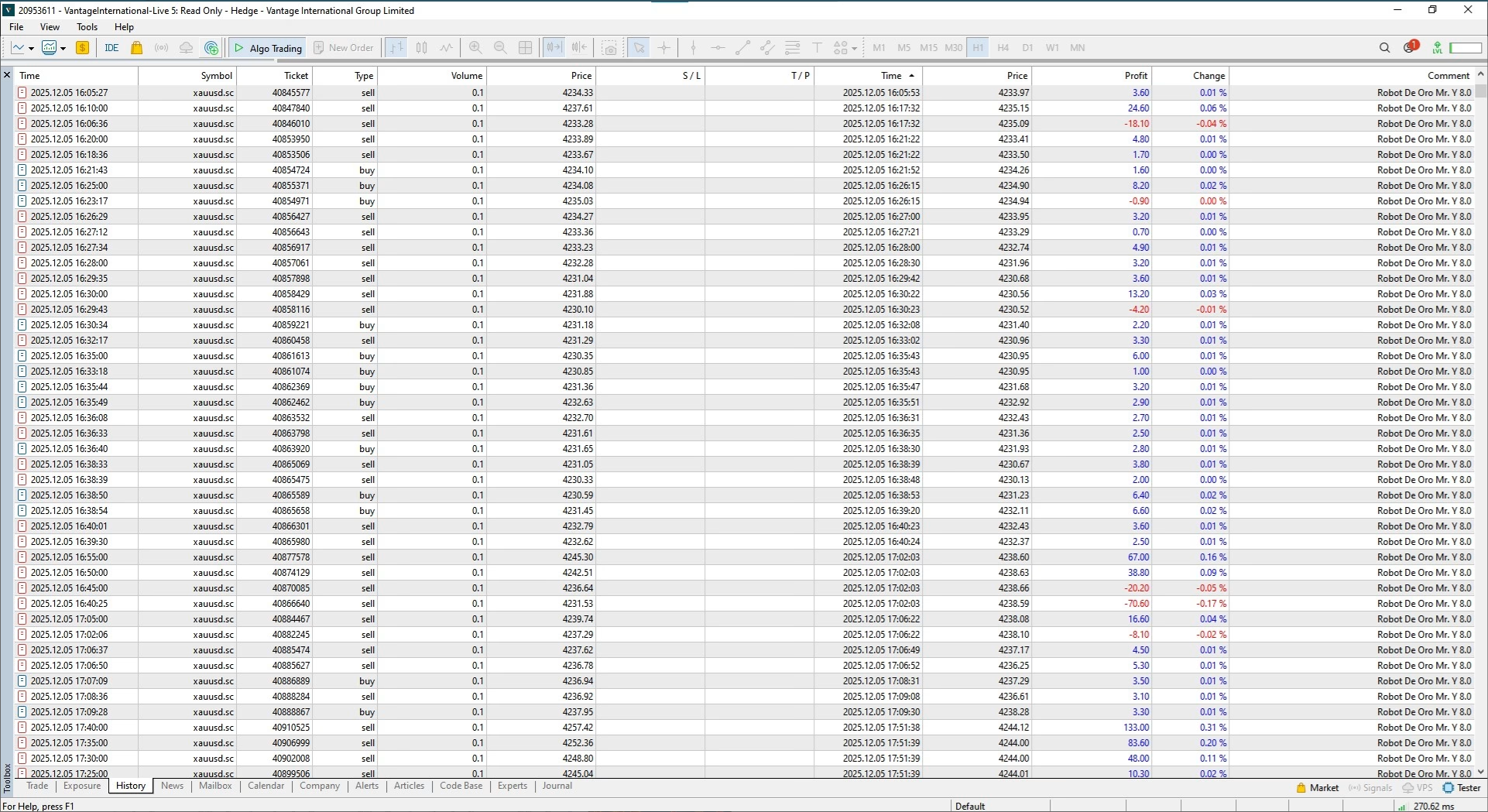
Task: Click the cloud VPS hosting icon
Action: pos(187,48)
